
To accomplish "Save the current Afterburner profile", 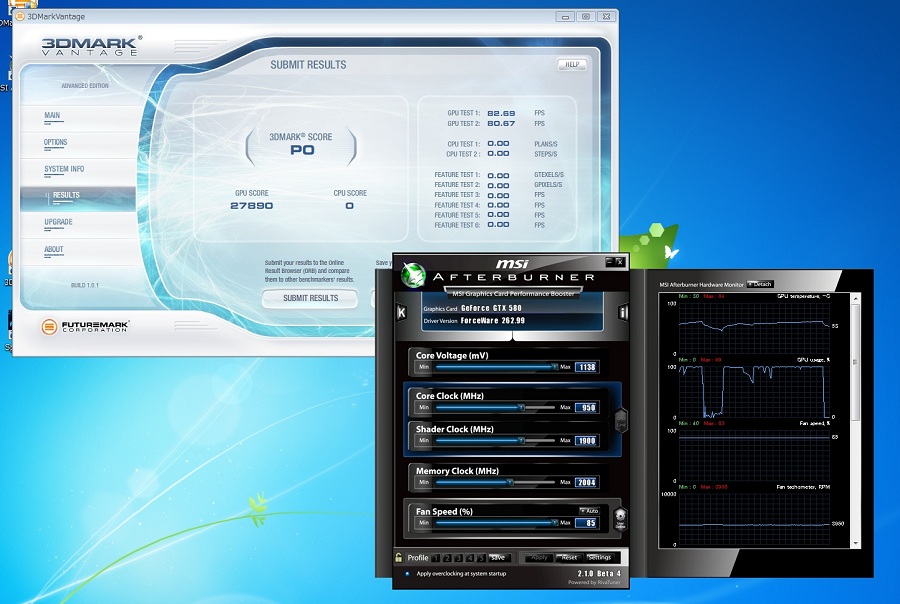I will click(x=498, y=557).
